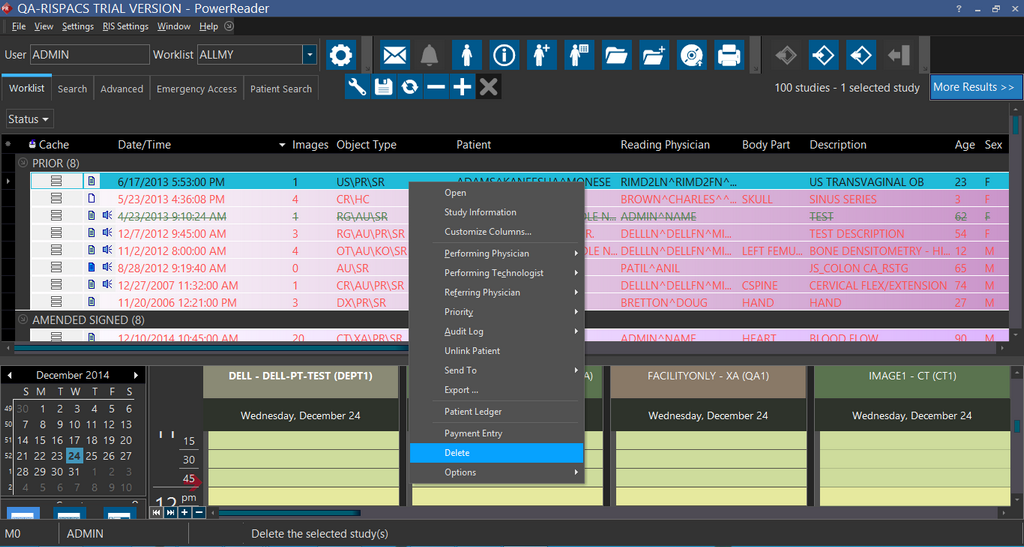Click the More Results button

click(973, 87)
